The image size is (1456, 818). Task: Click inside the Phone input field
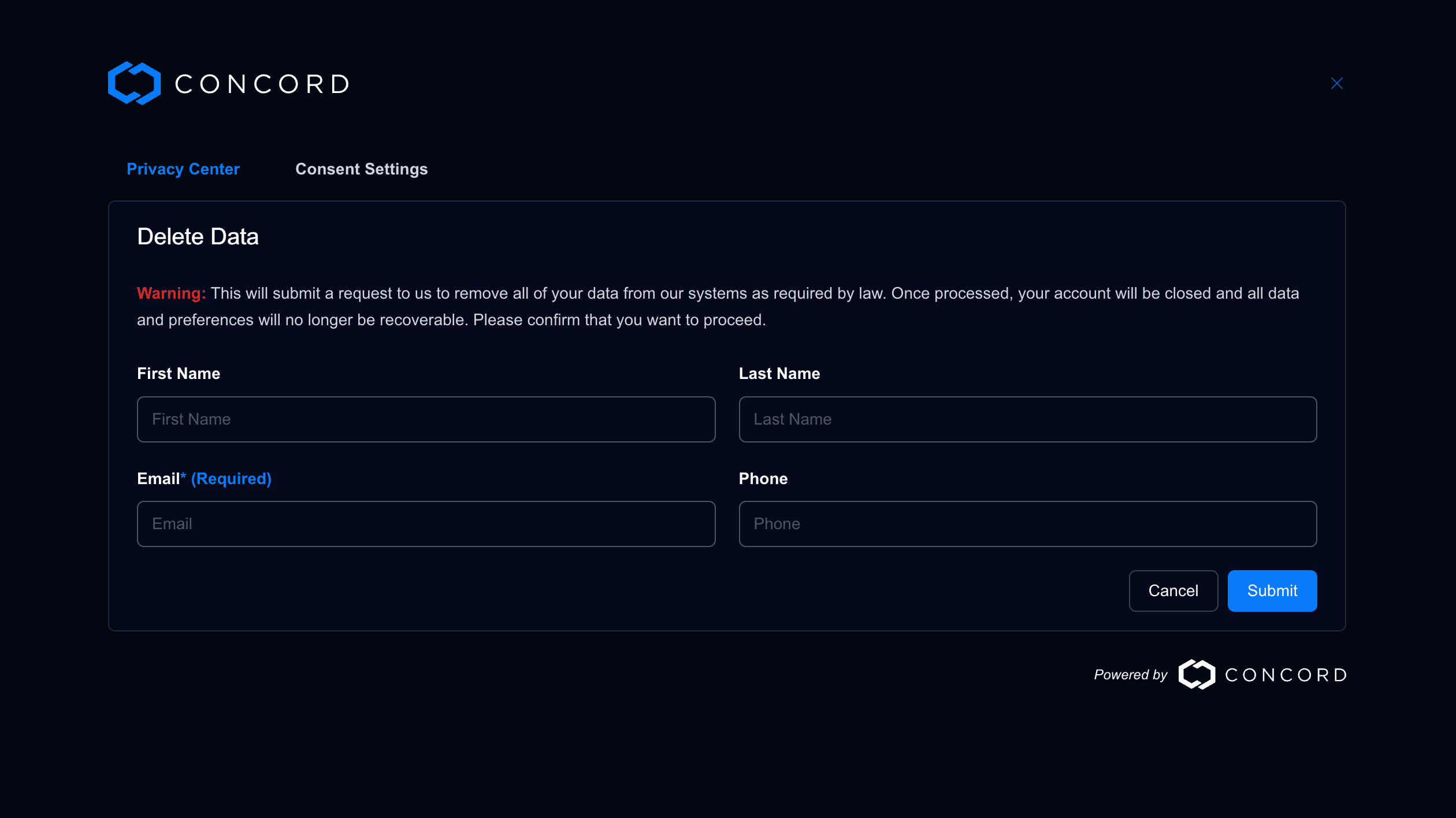[x=1028, y=523]
